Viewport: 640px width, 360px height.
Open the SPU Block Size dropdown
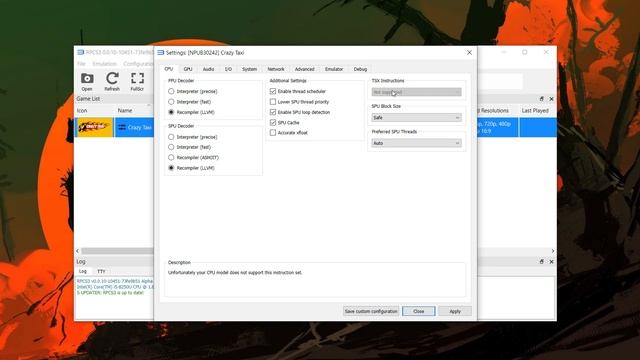(416, 118)
